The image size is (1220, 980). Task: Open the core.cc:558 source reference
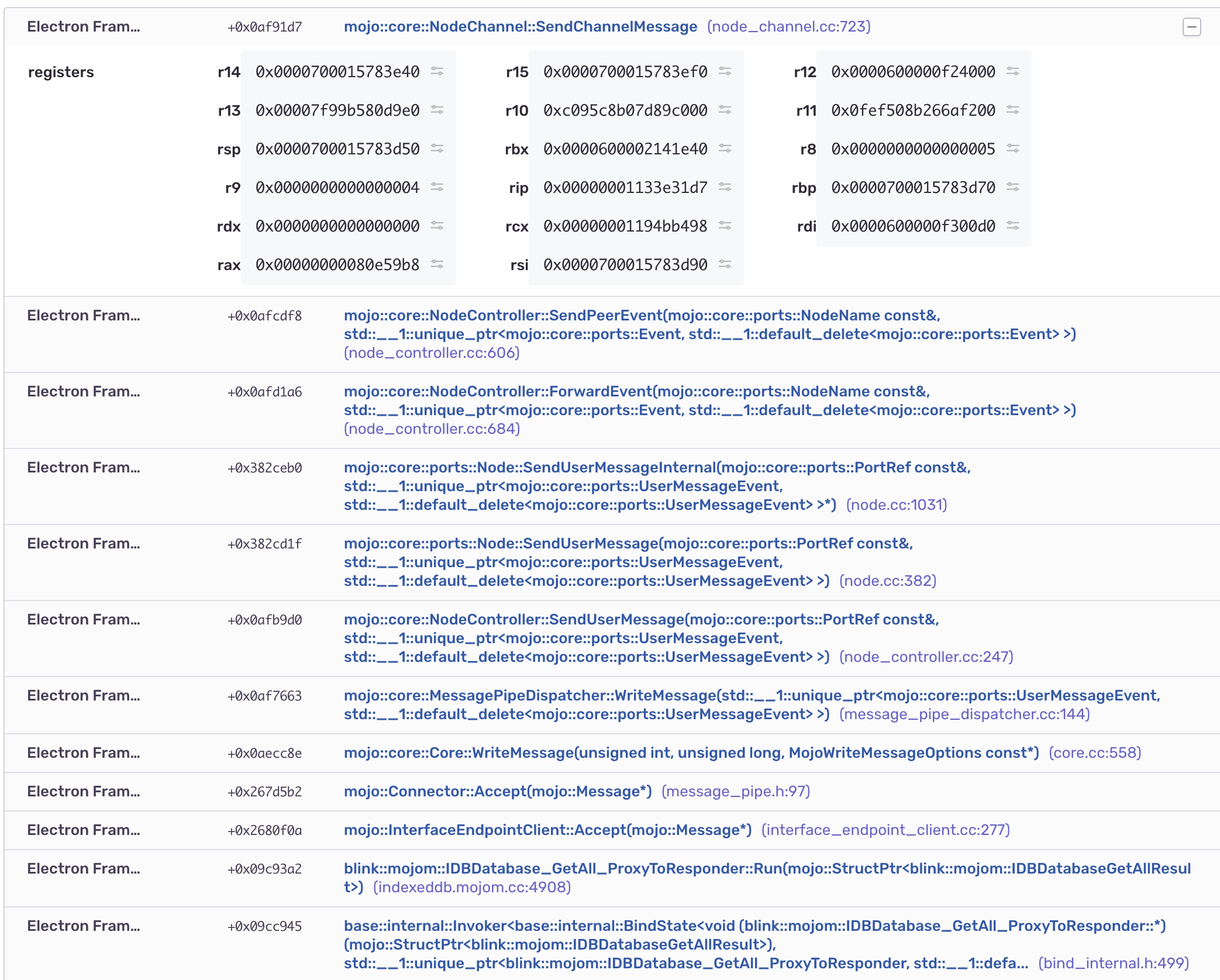tap(1094, 753)
